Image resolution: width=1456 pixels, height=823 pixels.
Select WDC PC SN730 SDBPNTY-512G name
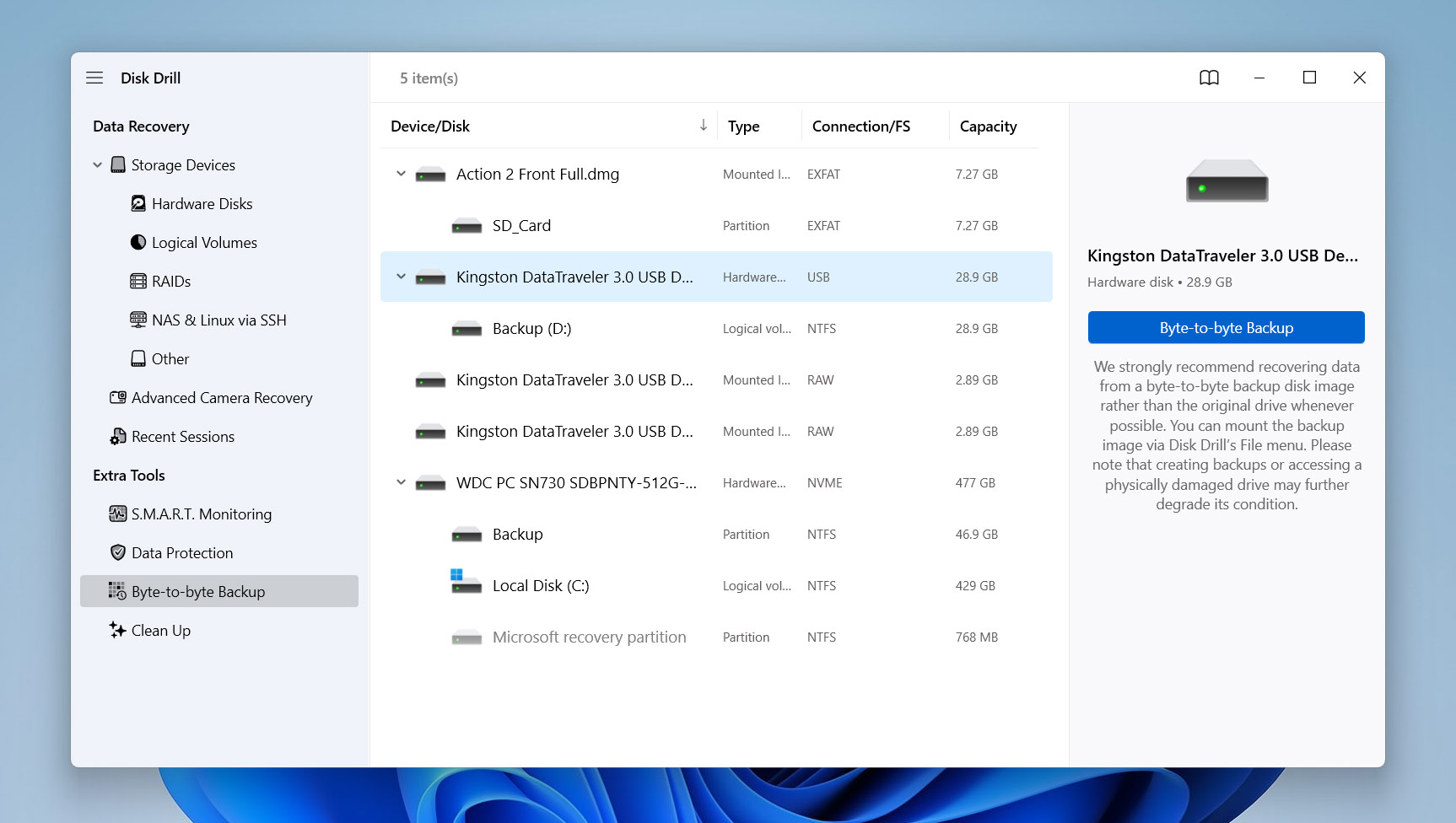(x=576, y=482)
